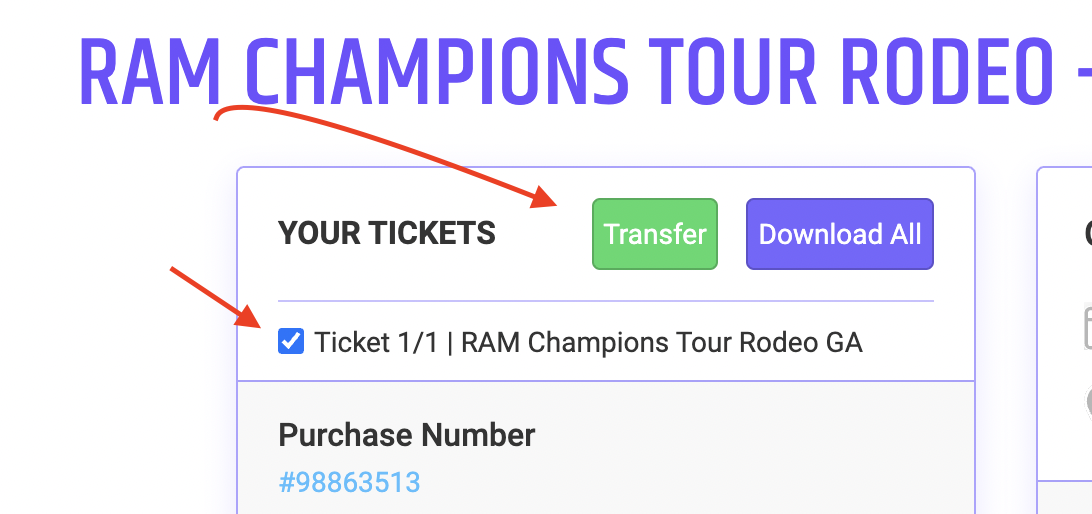Uncheck the Ticket 1/1 checkbox
Screen dimensions: 1092x514
[x=290, y=341]
